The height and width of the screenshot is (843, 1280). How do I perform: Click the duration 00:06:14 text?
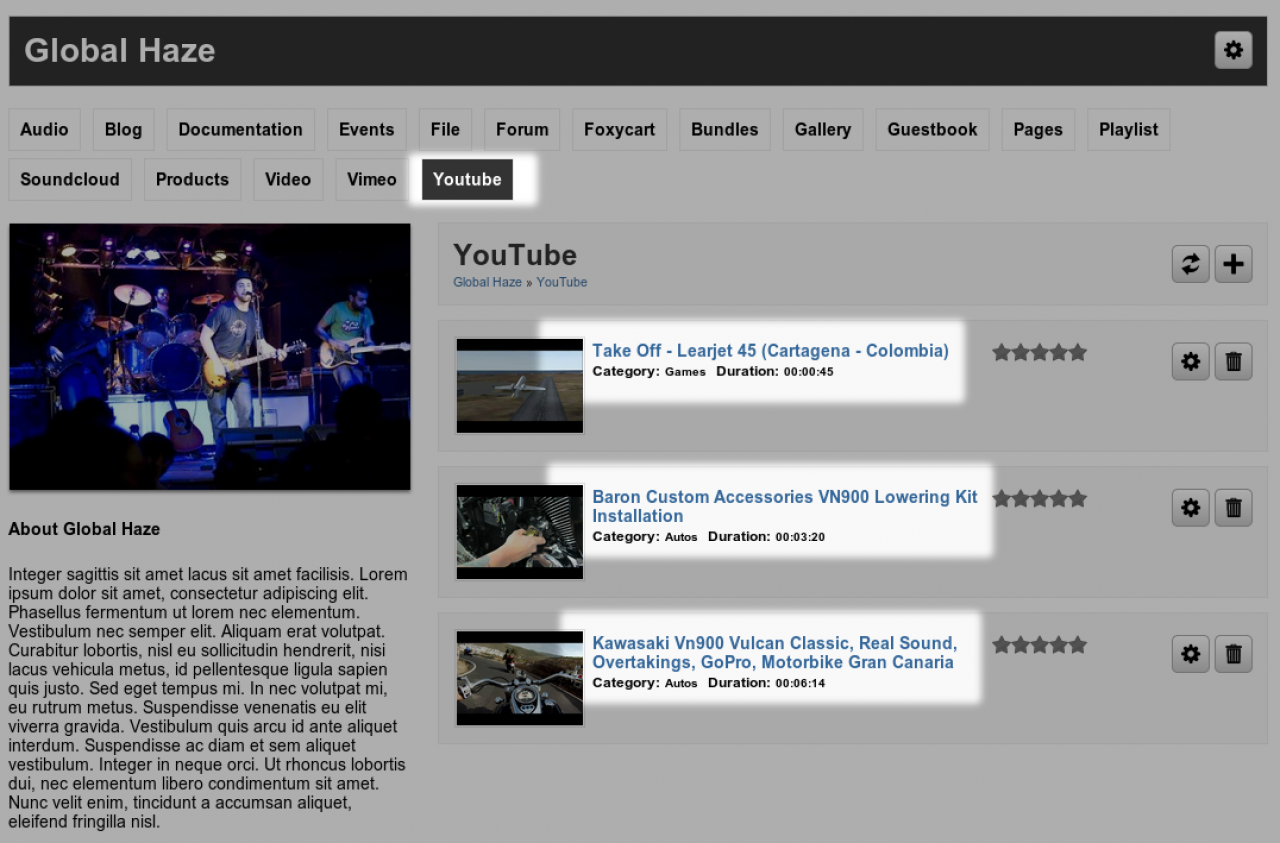click(800, 683)
